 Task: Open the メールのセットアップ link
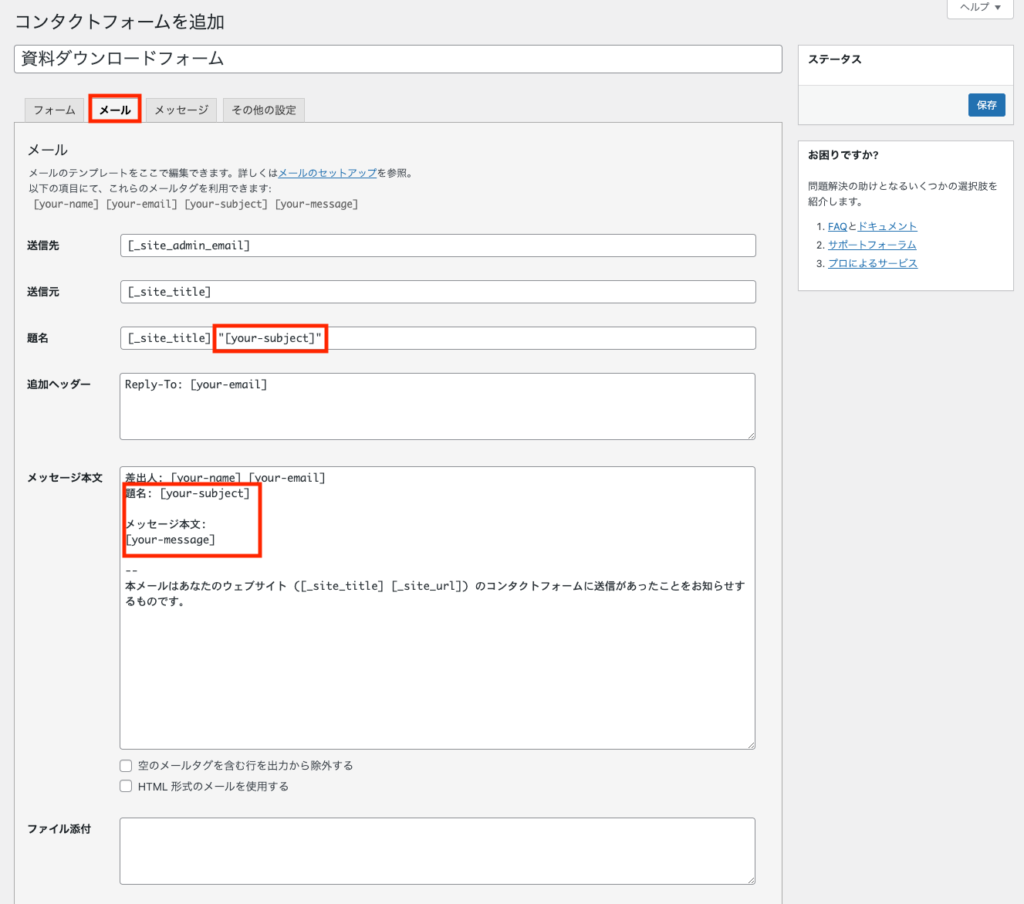coord(327,173)
